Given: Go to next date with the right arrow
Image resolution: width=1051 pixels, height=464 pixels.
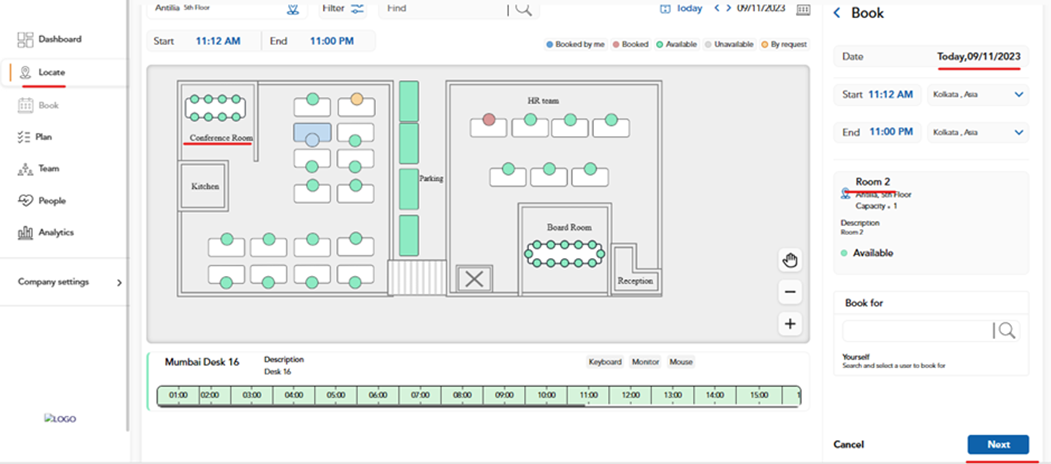Looking at the screenshot, I should point(729,8).
